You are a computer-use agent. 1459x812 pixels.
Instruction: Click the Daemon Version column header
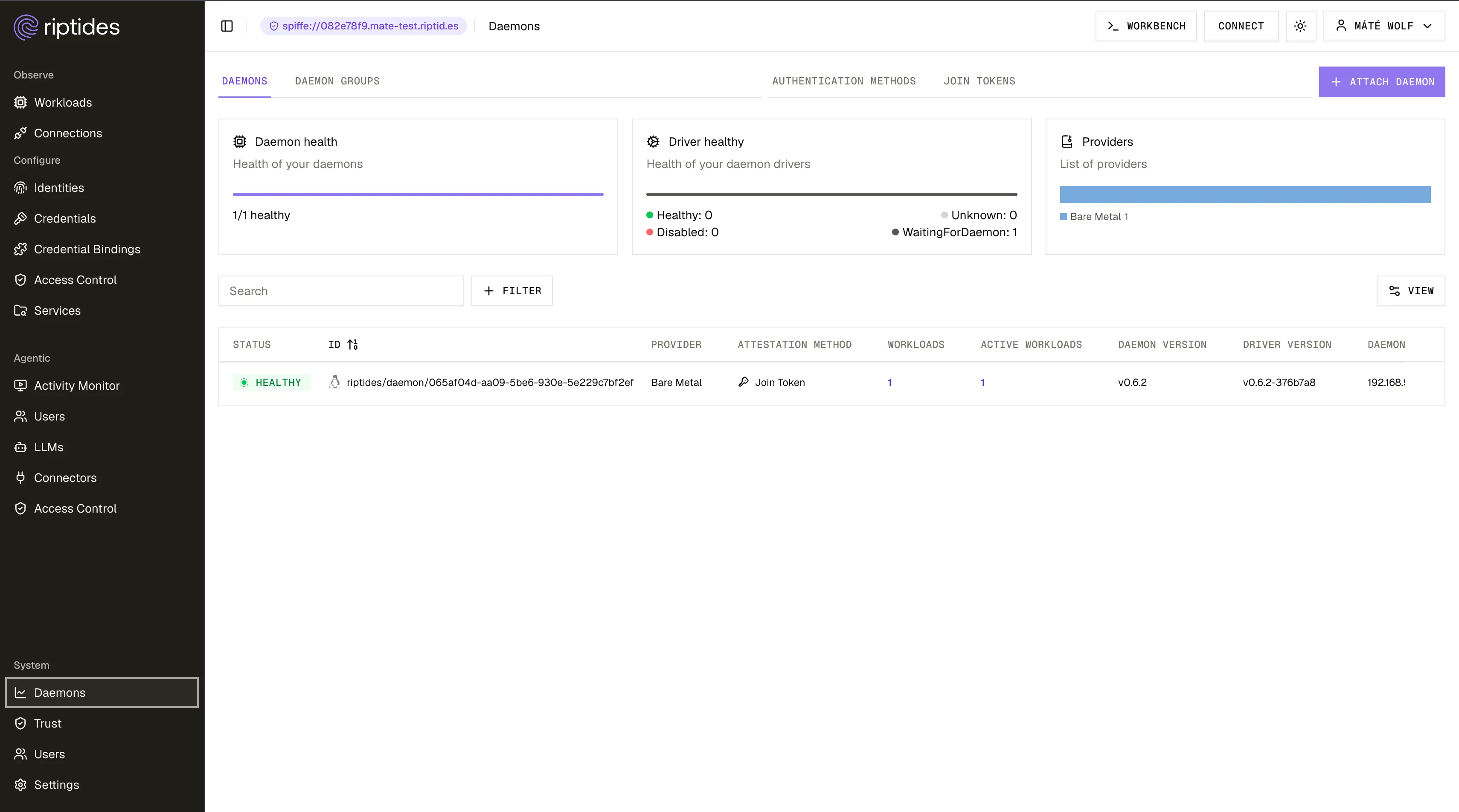[x=1162, y=344]
